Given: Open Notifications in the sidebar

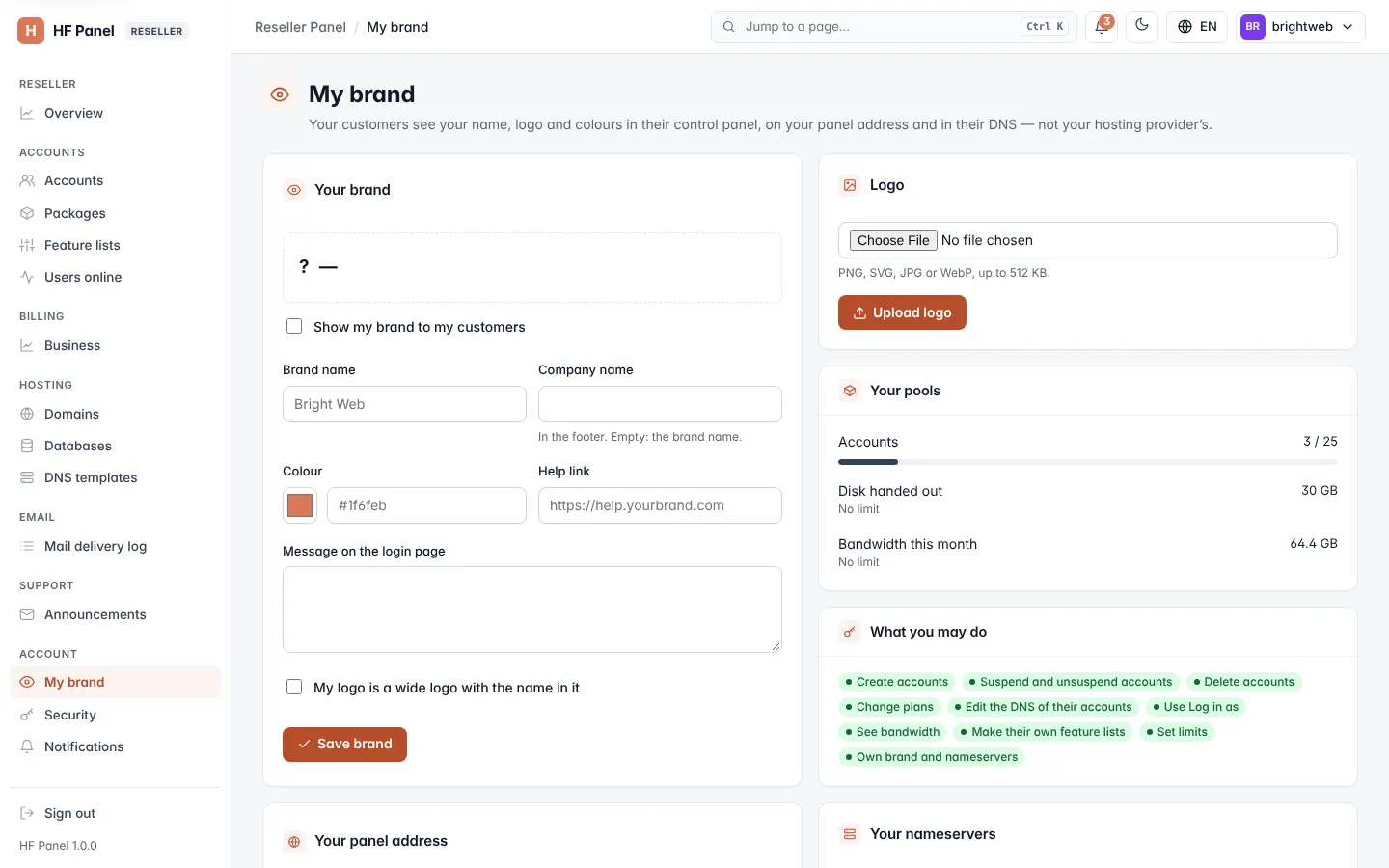Looking at the screenshot, I should pyautogui.click(x=115, y=746).
